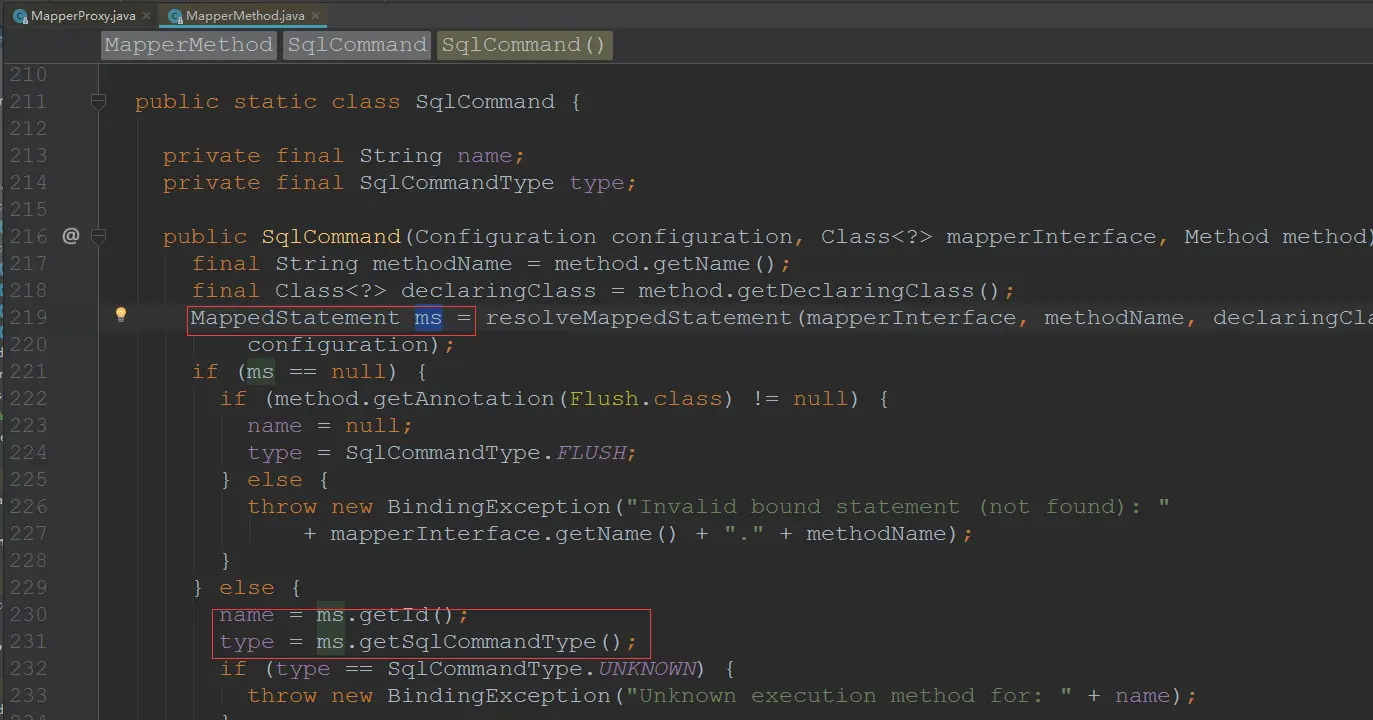Click the 'name' field declaration on line 213
Screen dimensions: 1373x720
point(485,155)
